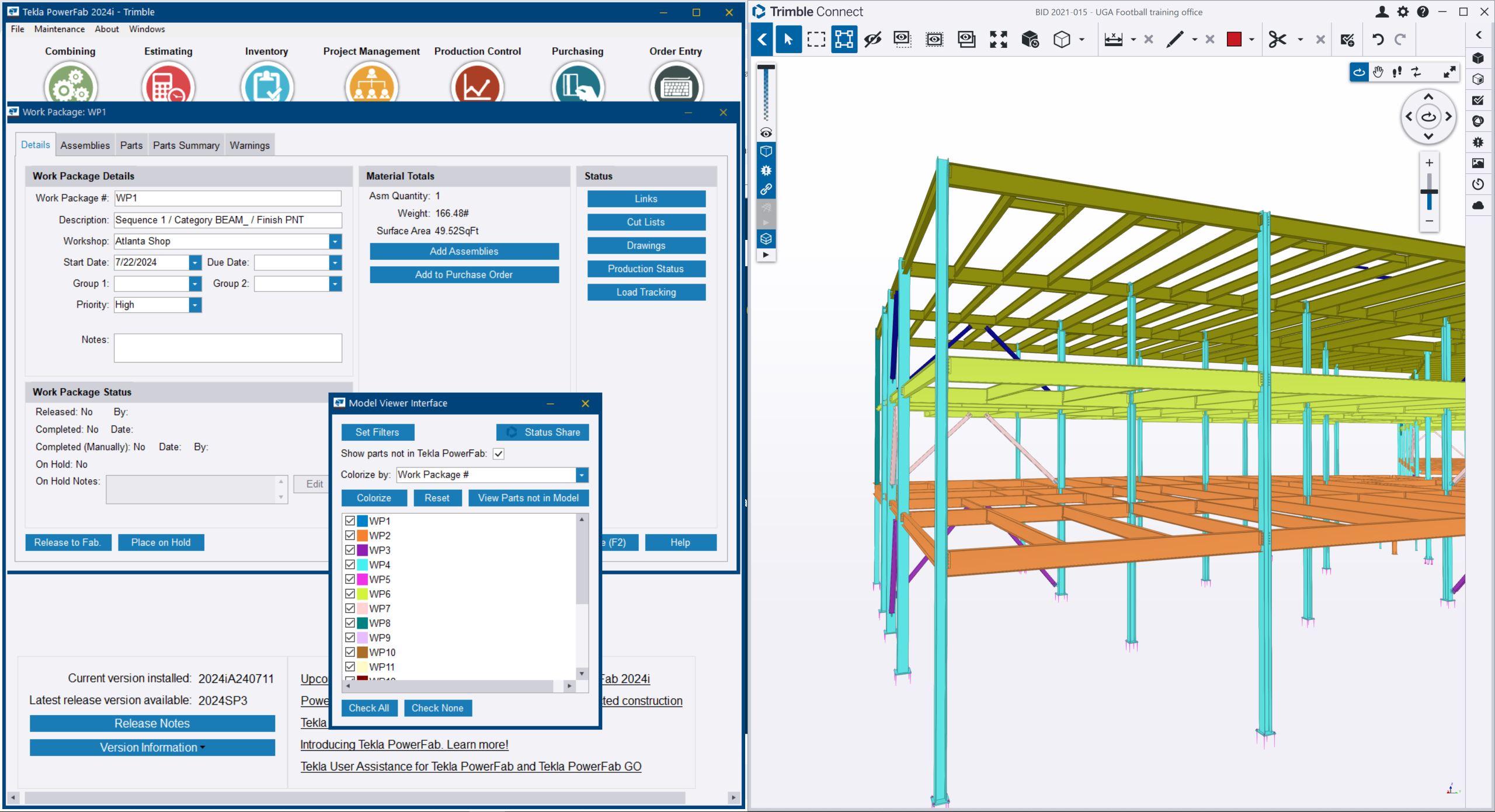Click the blue back arrow in Trimble Connect

pyautogui.click(x=762, y=40)
